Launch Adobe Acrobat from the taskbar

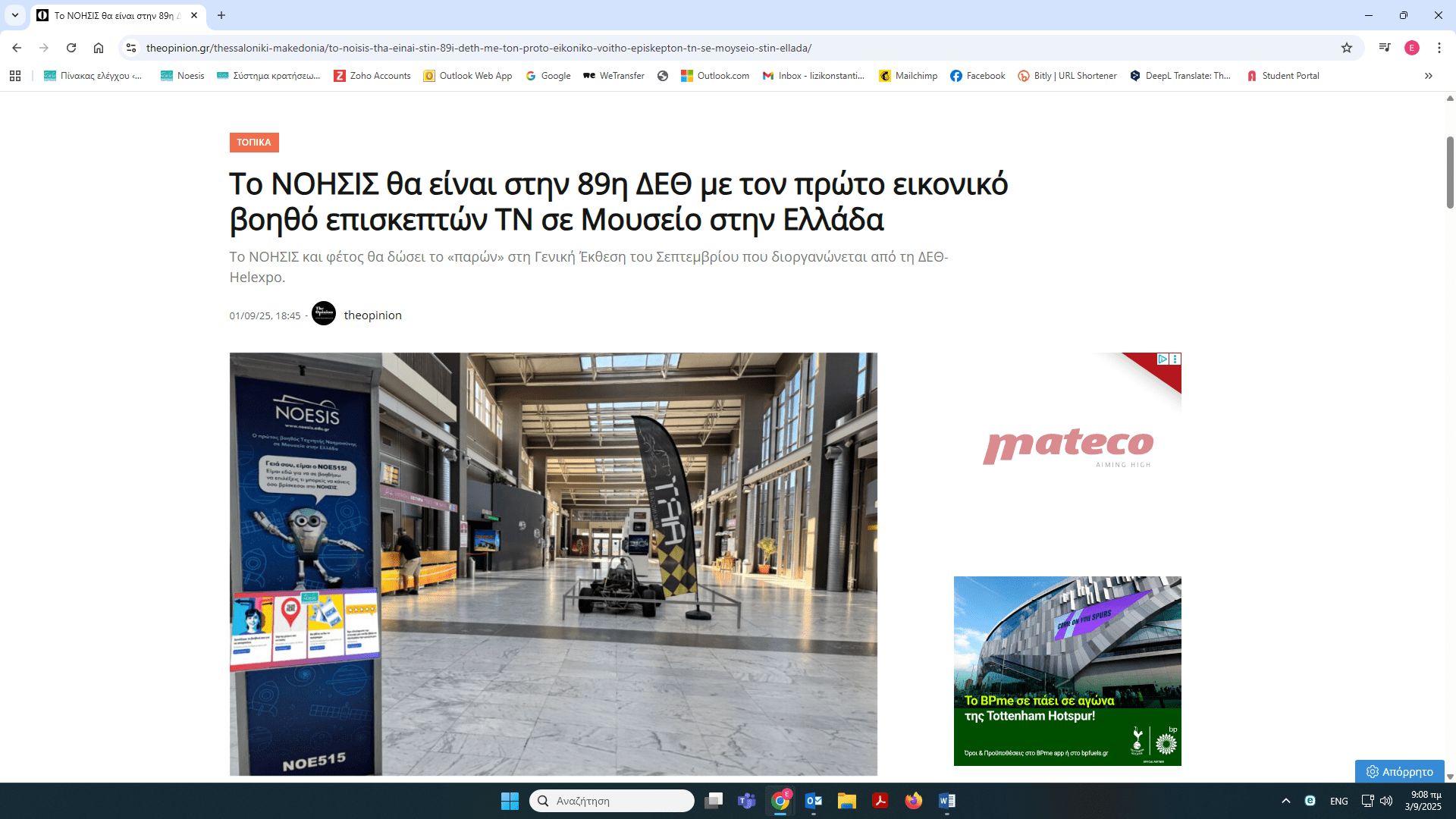pos(880,801)
